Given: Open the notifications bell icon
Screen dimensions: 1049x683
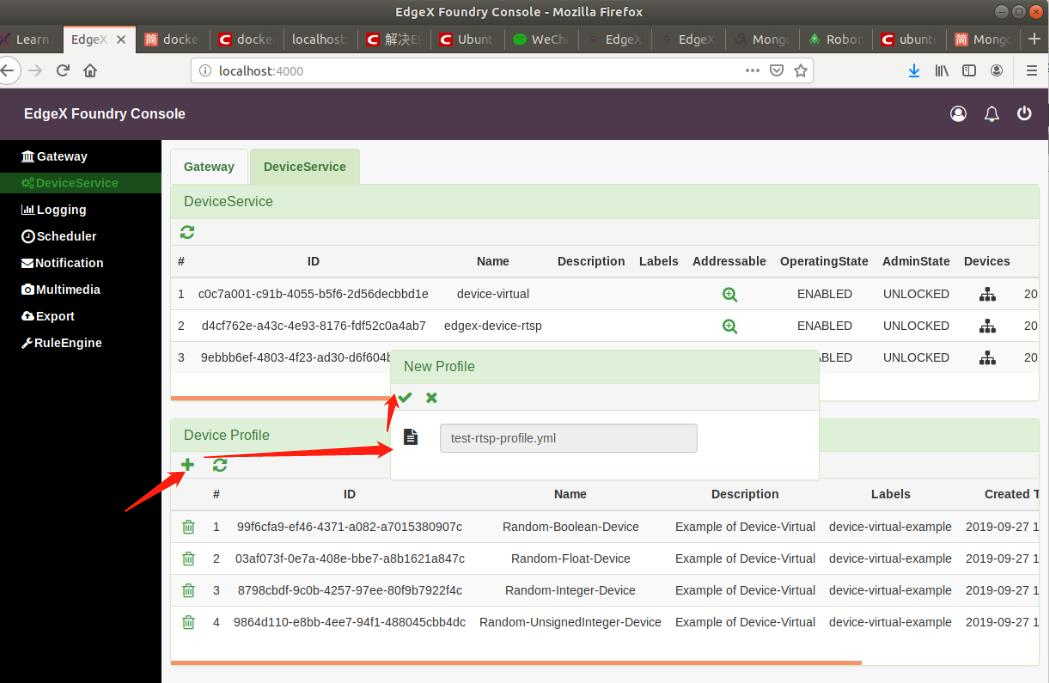Looking at the screenshot, I should (991, 114).
